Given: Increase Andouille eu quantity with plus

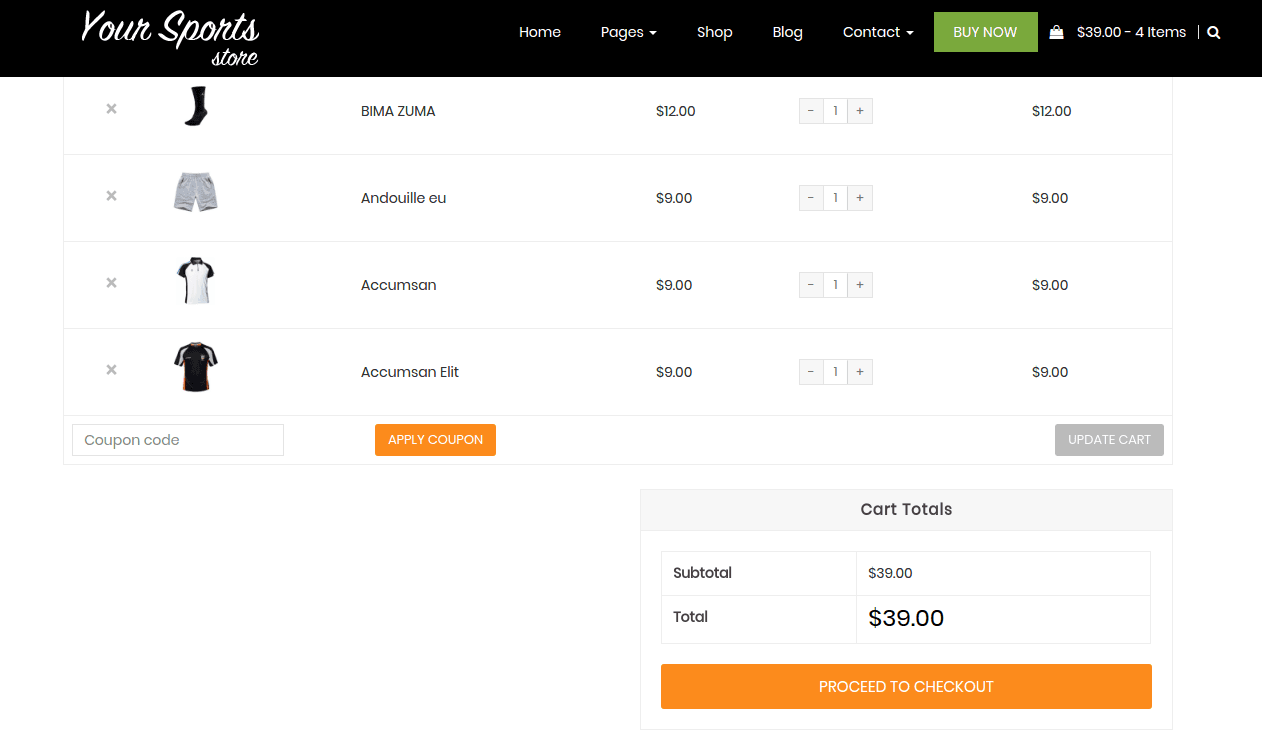Looking at the screenshot, I should (860, 198).
